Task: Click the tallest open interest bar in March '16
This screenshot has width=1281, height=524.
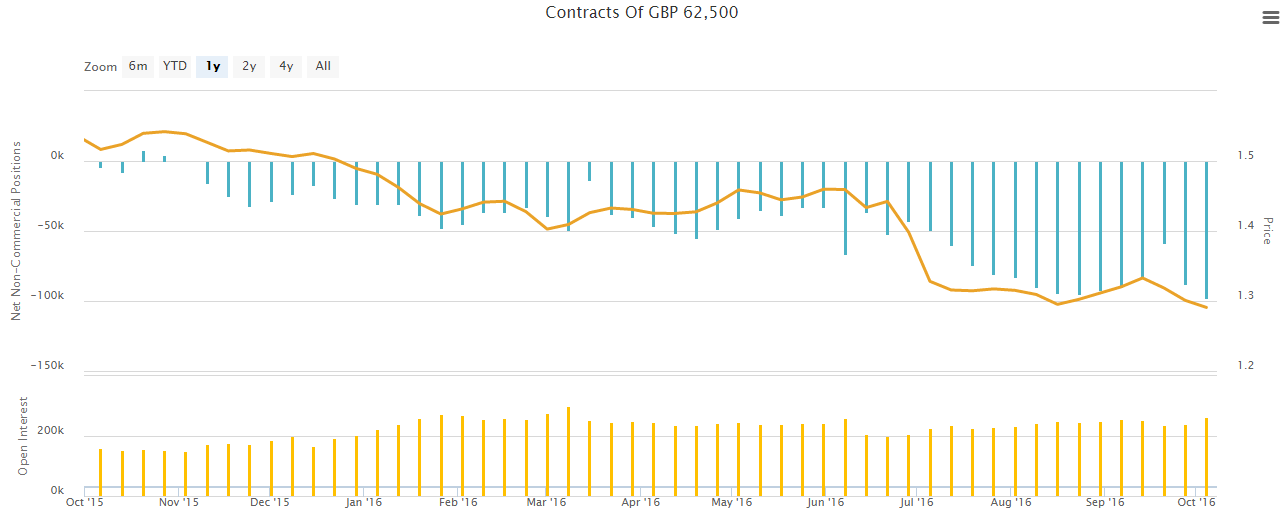Action: [568, 450]
